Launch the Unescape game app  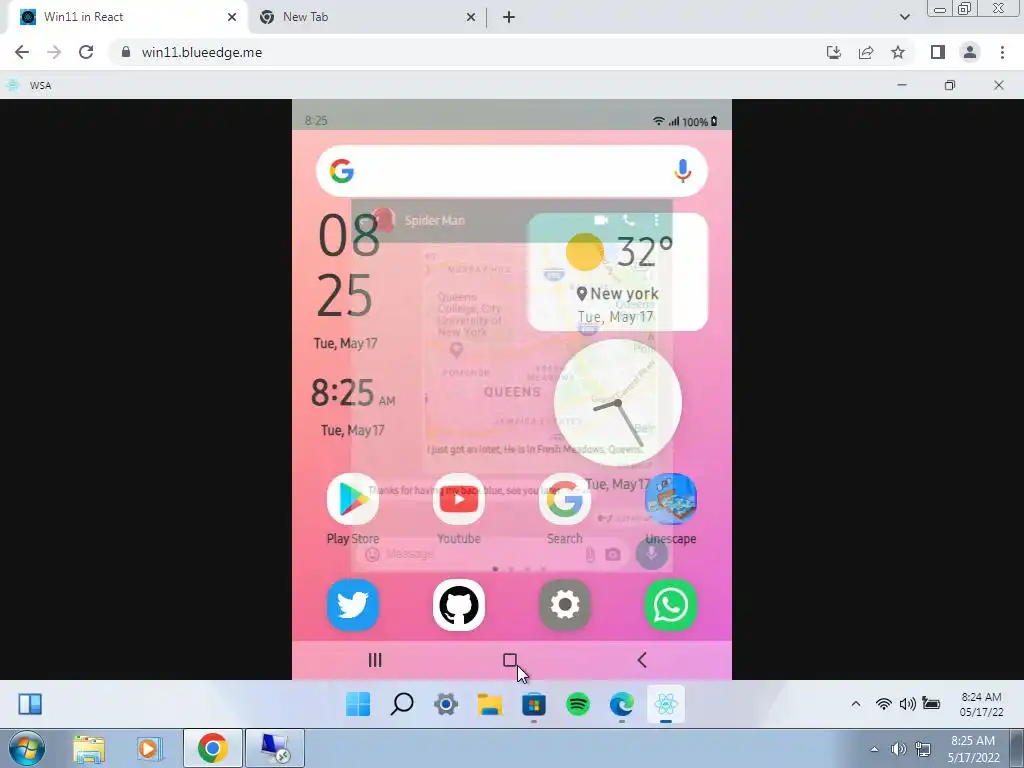[x=671, y=499]
